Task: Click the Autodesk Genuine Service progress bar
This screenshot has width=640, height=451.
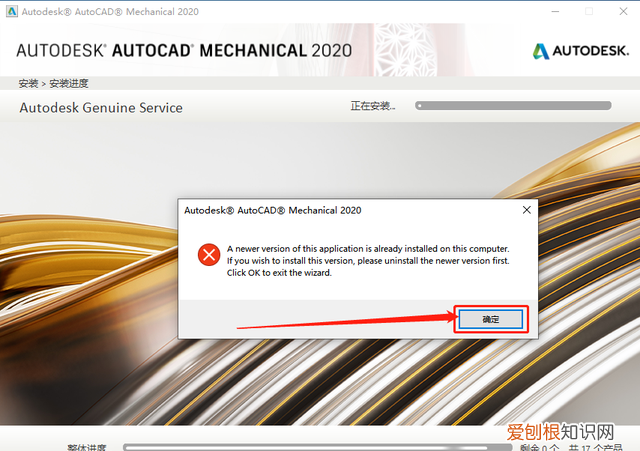Action: coord(513,106)
